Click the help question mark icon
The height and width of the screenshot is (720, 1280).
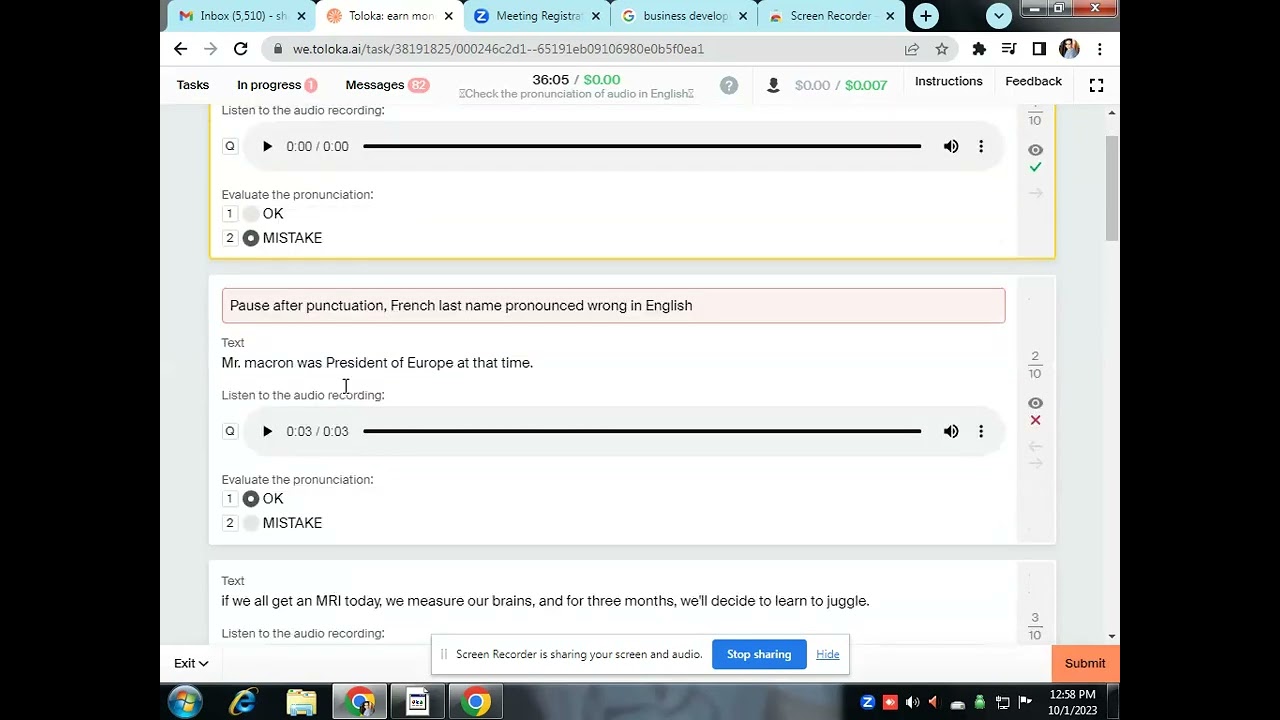[x=729, y=86]
